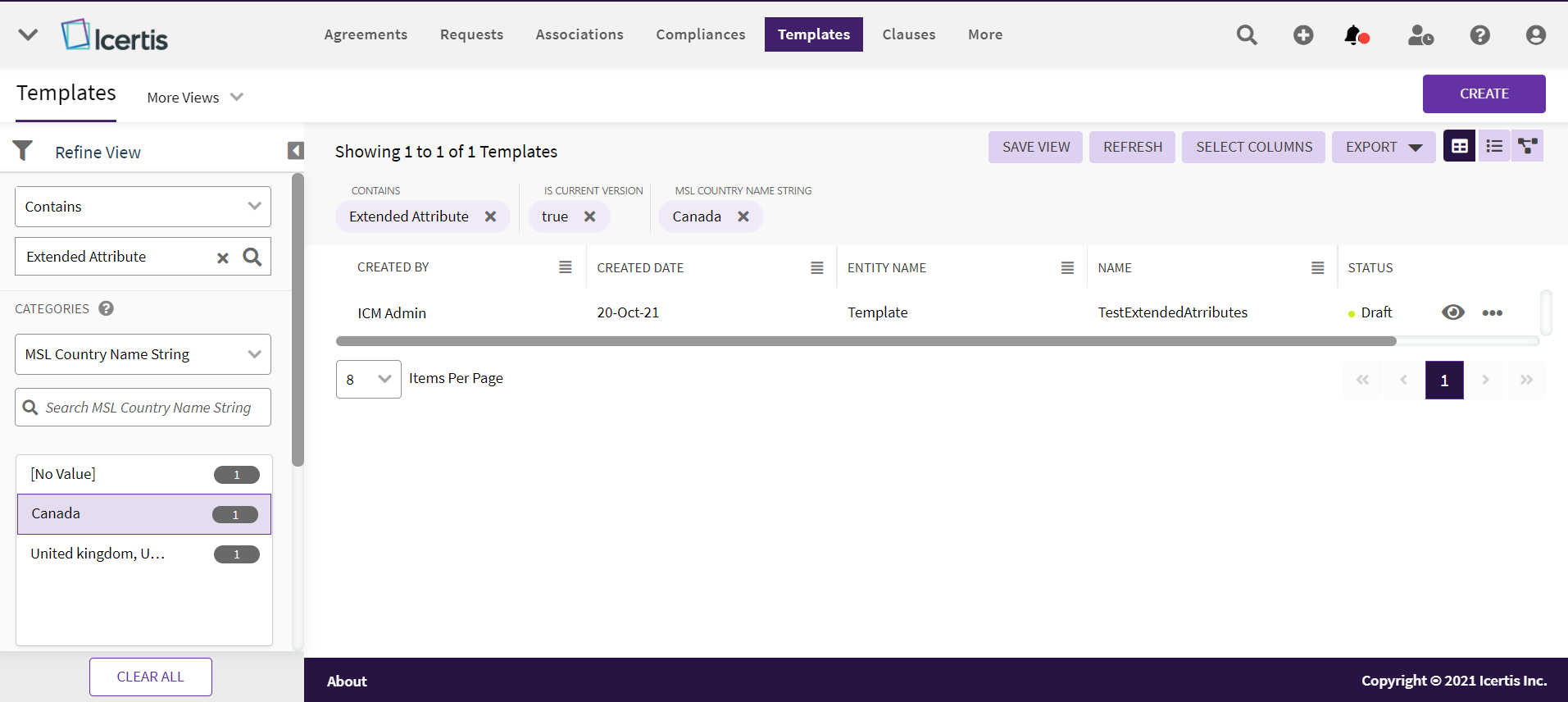This screenshot has height=702, width=1568.
Task: Switch to the hierarchy view icon
Action: point(1527,146)
